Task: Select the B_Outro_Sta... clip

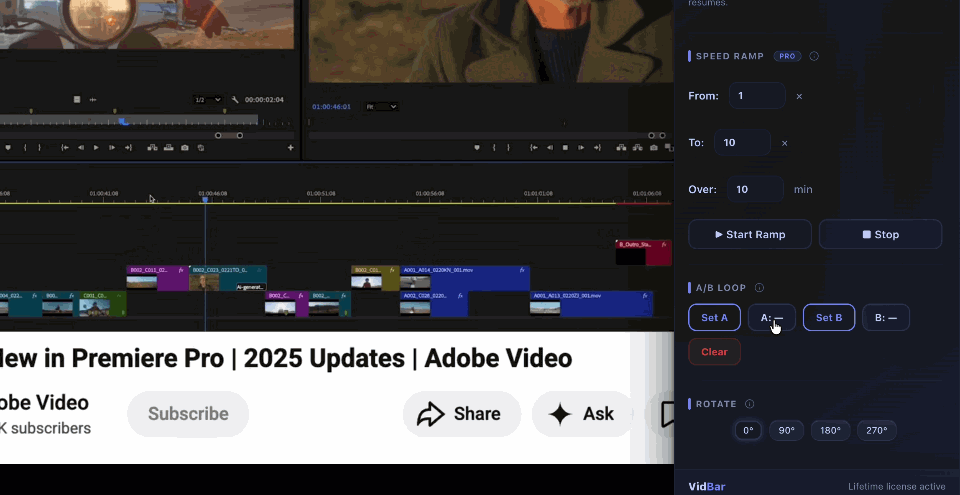Action: pyautogui.click(x=643, y=252)
